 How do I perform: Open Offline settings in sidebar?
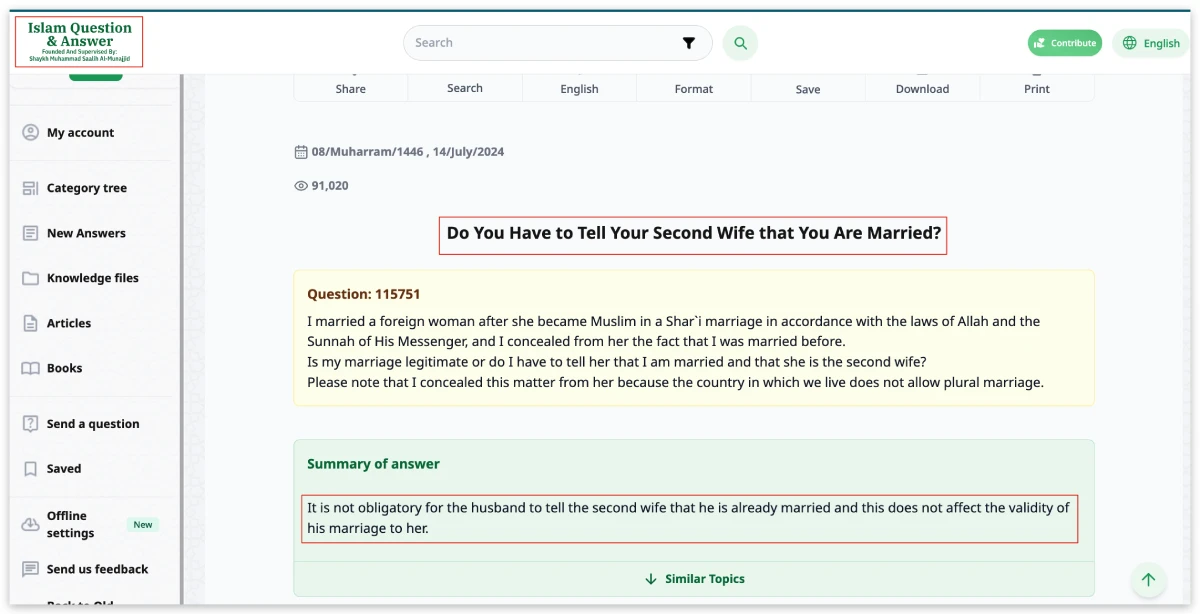[x=70, y=524]
